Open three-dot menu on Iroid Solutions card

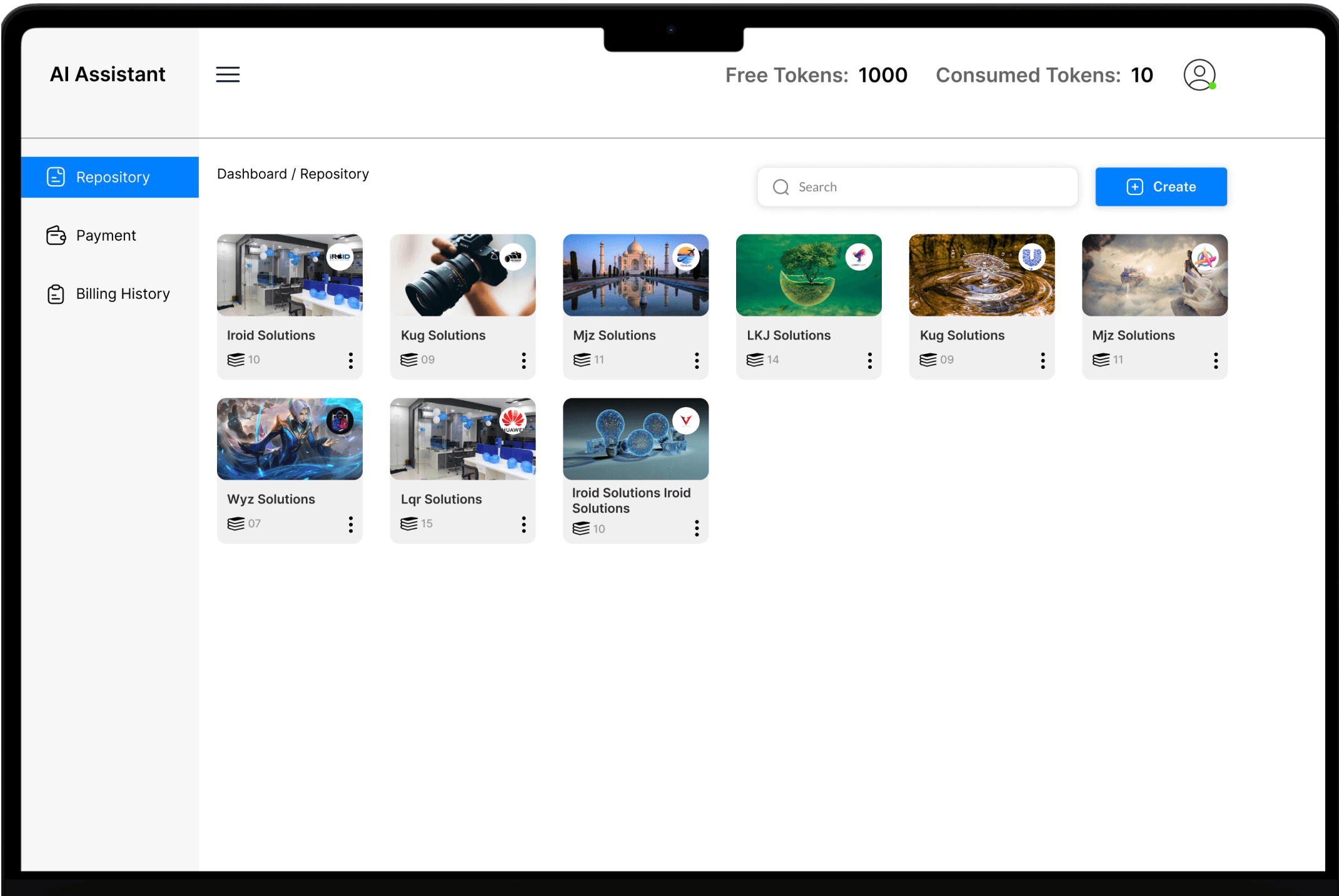(351, 360)
